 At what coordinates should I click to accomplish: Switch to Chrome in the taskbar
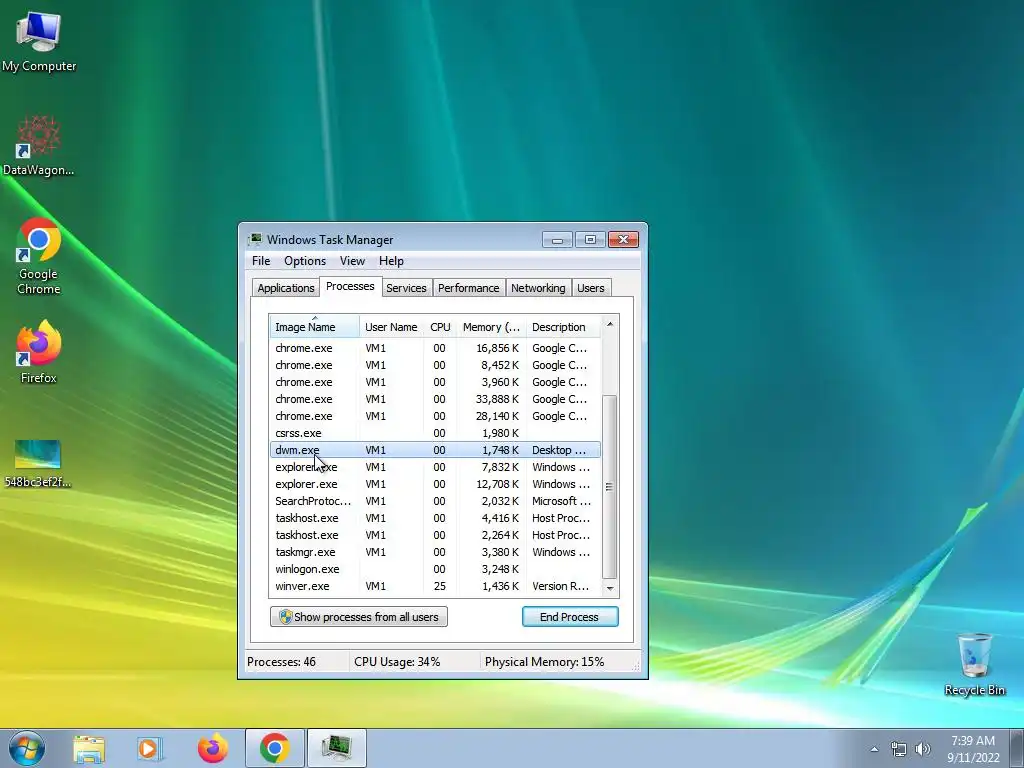pos(274,748)
